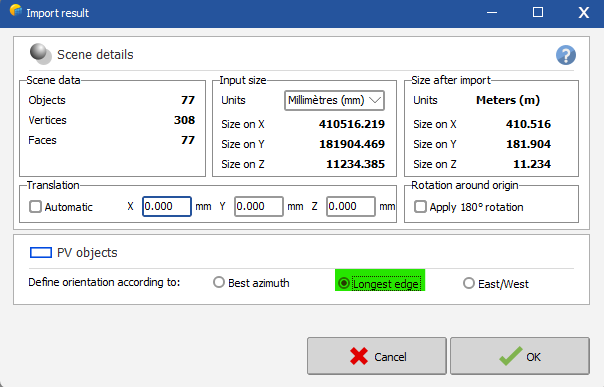
Task: Click the PV objects heading
Action: click(x=87, y=253)
